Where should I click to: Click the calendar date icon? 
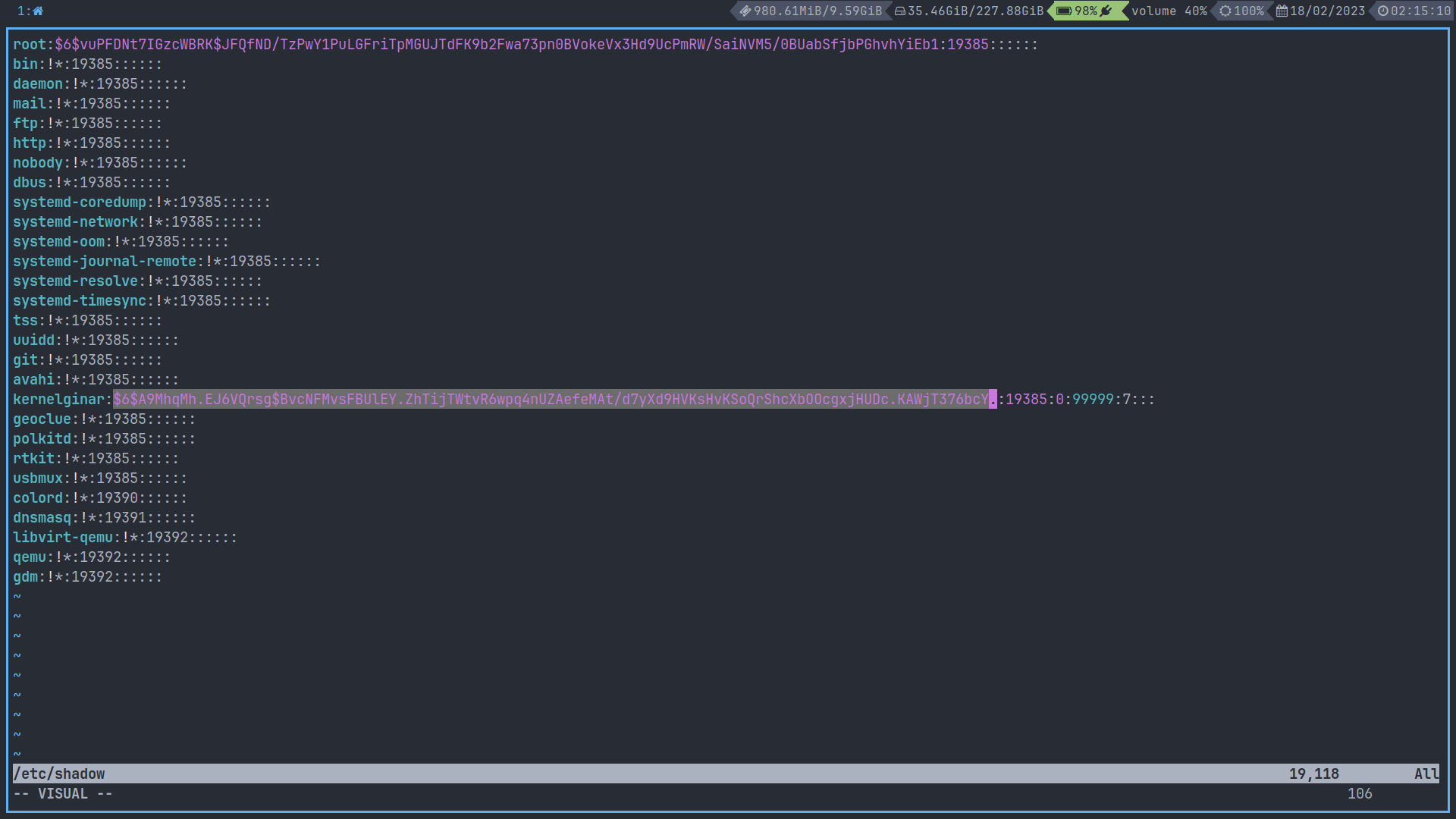(x=1282, y=11)
